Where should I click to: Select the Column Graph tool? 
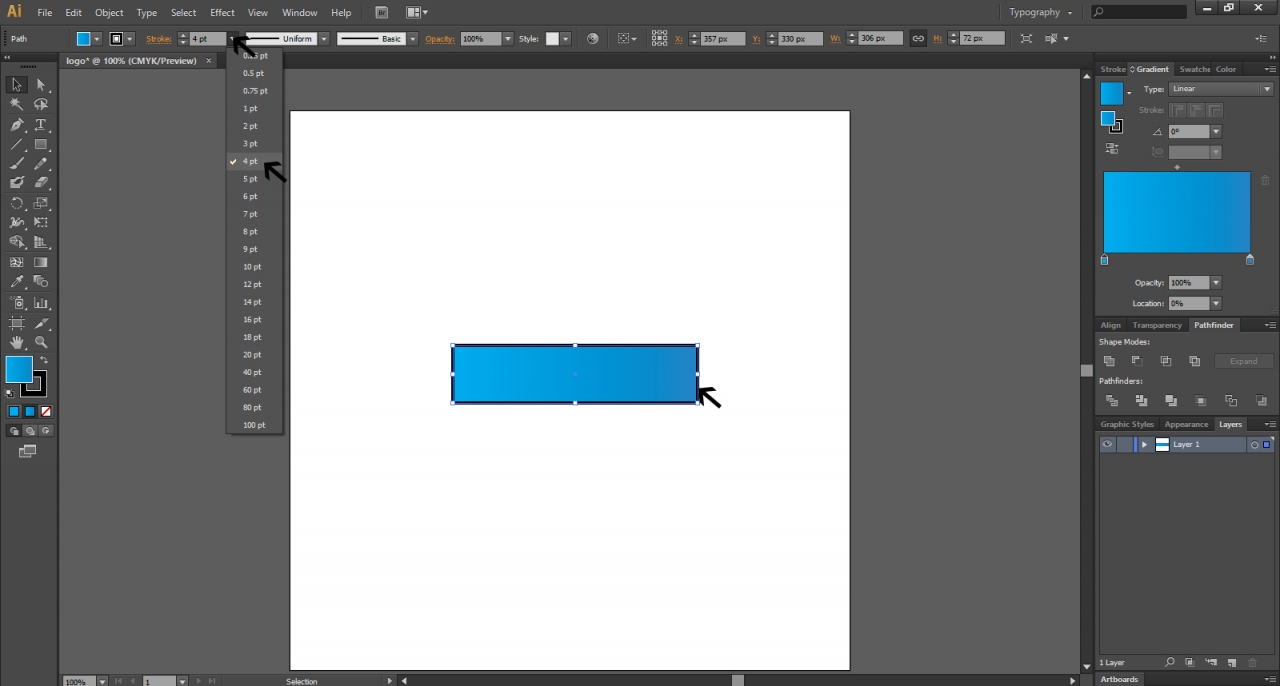41,302
